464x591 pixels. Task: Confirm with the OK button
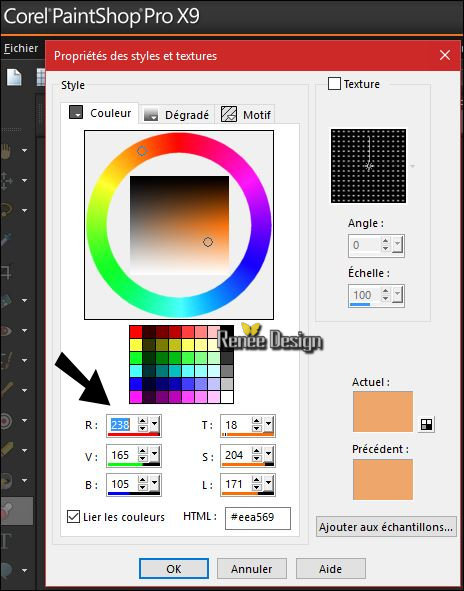coord(174,569)
